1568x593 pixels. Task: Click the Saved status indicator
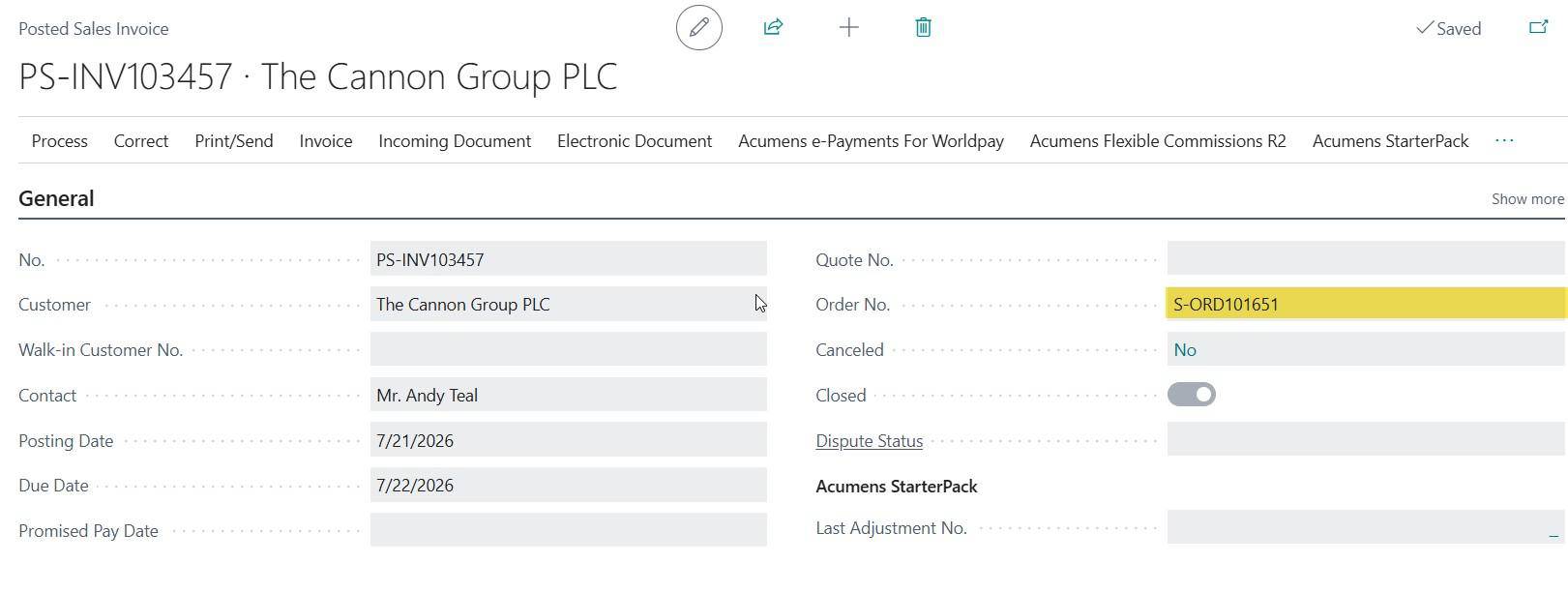pyautogui.click(x=1448, y=28)
